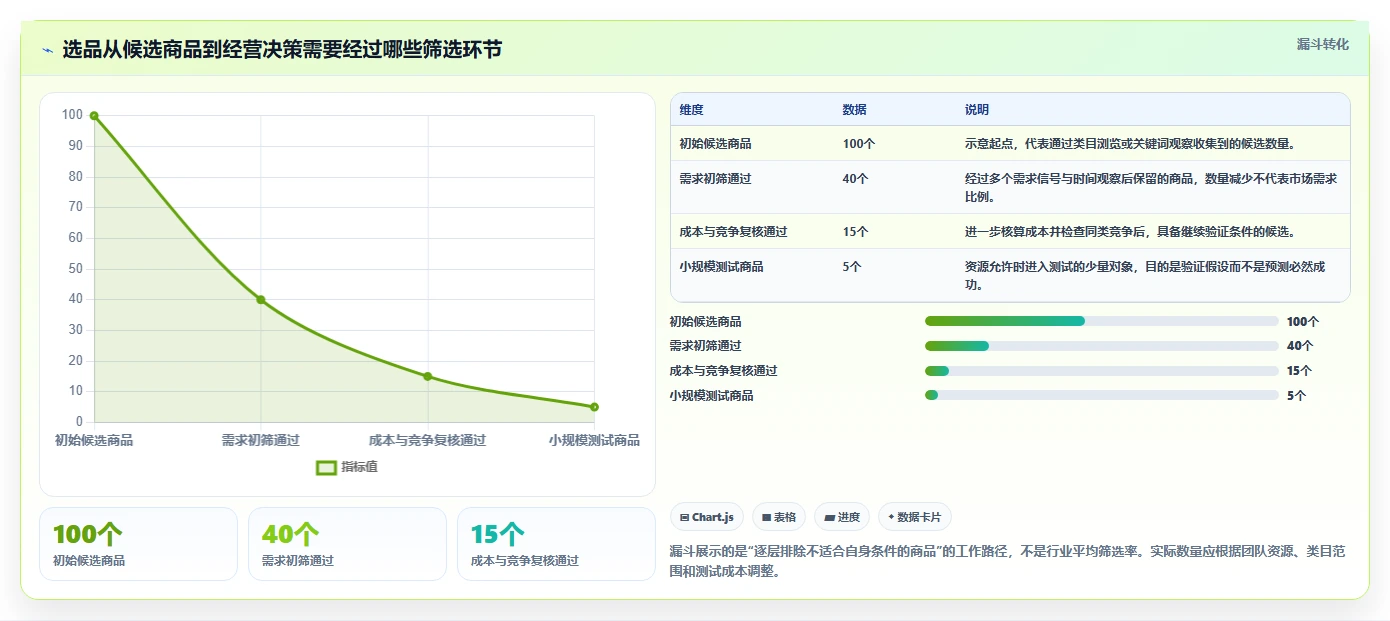This screenshot has width=1390, height=621.
Task: Click table cell 需求初筛通过
Action: click(x=715, y=179)
